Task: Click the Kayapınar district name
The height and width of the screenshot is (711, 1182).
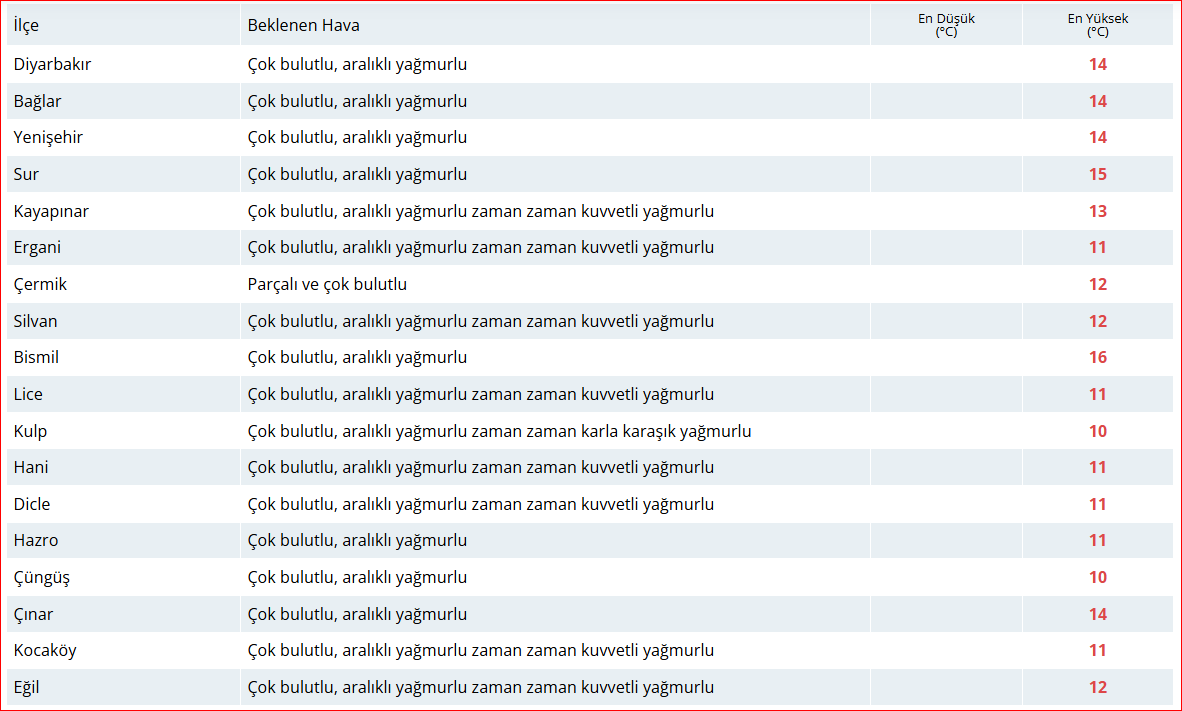Action: click(x=51, y=211)
